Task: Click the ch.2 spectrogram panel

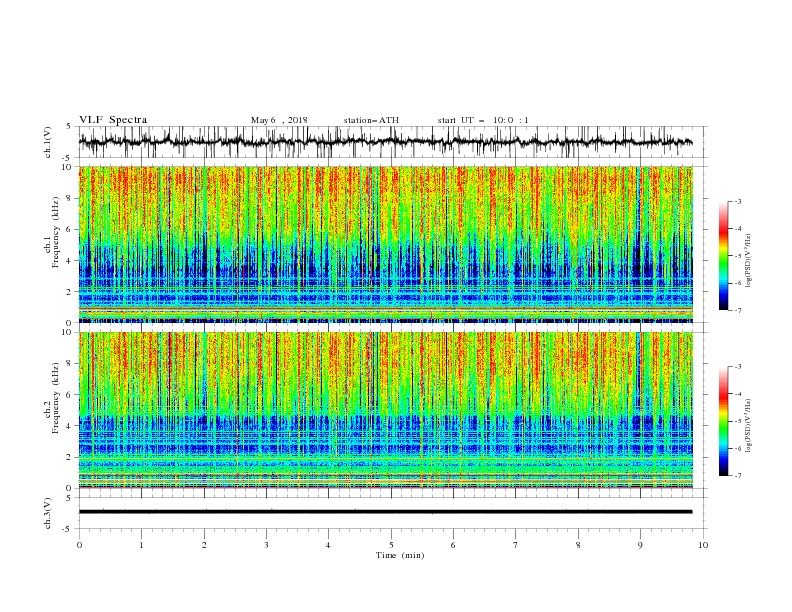Action: [x=386, y=410]
